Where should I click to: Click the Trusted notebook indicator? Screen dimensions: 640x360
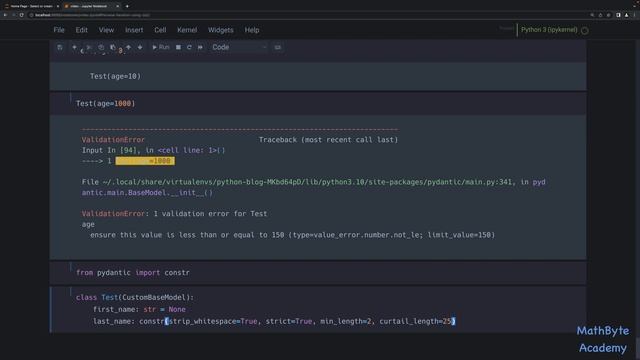point(506,29)
